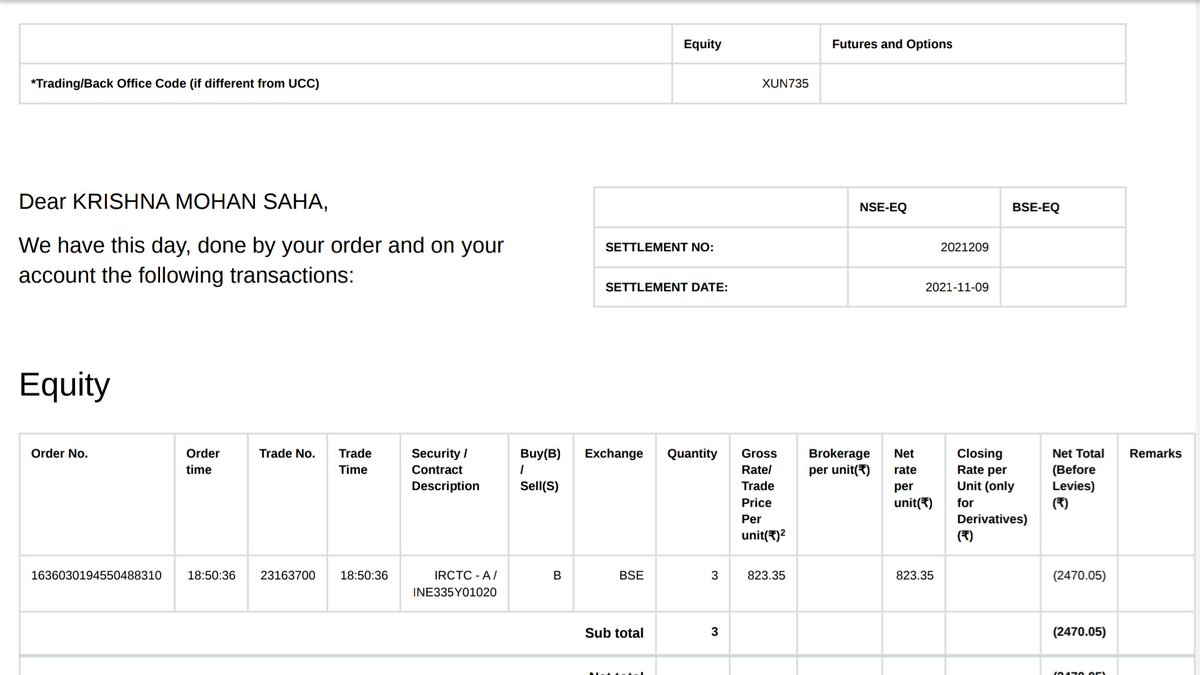The width and height of the screenshot is (1200, 675).
Task: Click the Sub total label
Action: (614, 633)
